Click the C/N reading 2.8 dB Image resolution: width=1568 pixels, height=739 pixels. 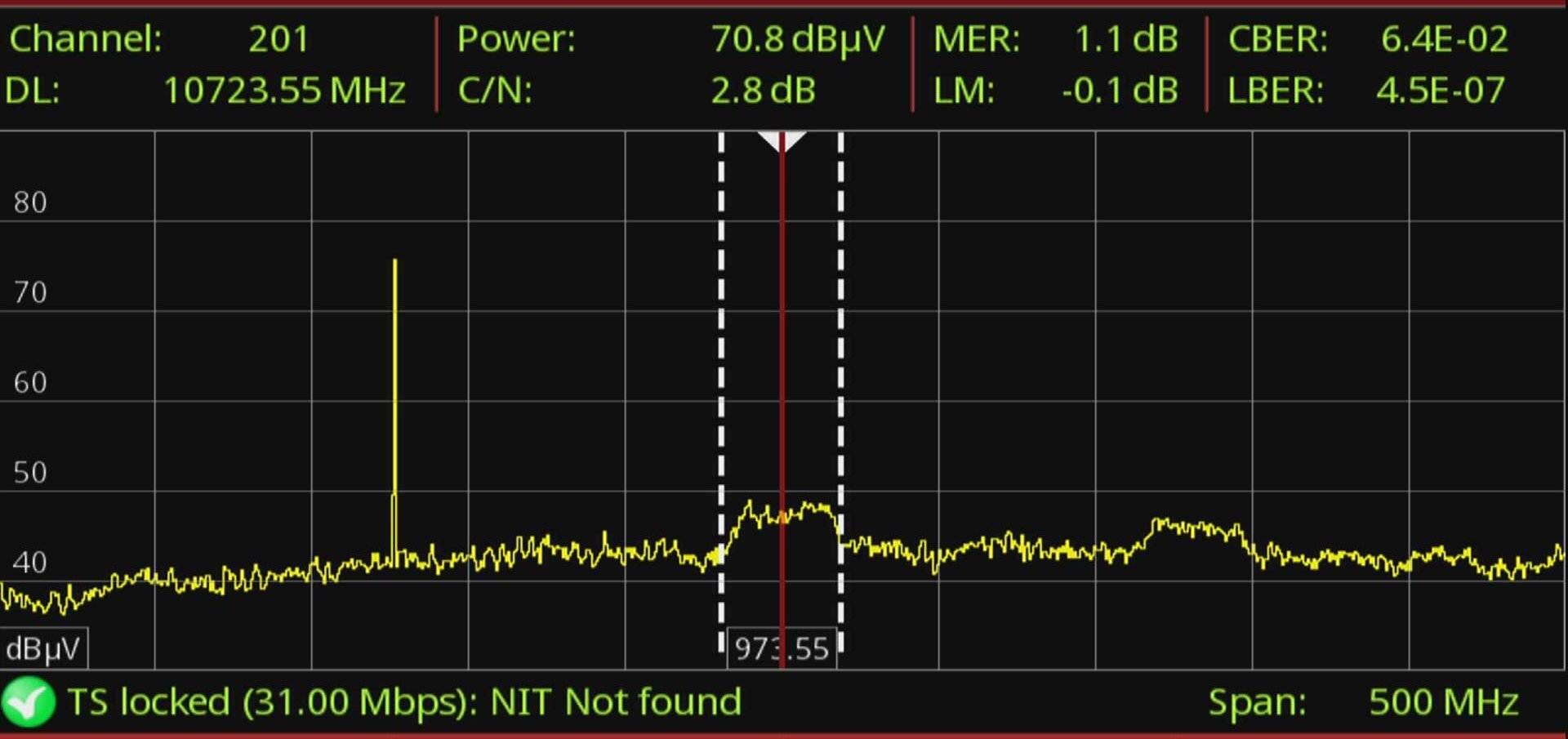[763, 91]
